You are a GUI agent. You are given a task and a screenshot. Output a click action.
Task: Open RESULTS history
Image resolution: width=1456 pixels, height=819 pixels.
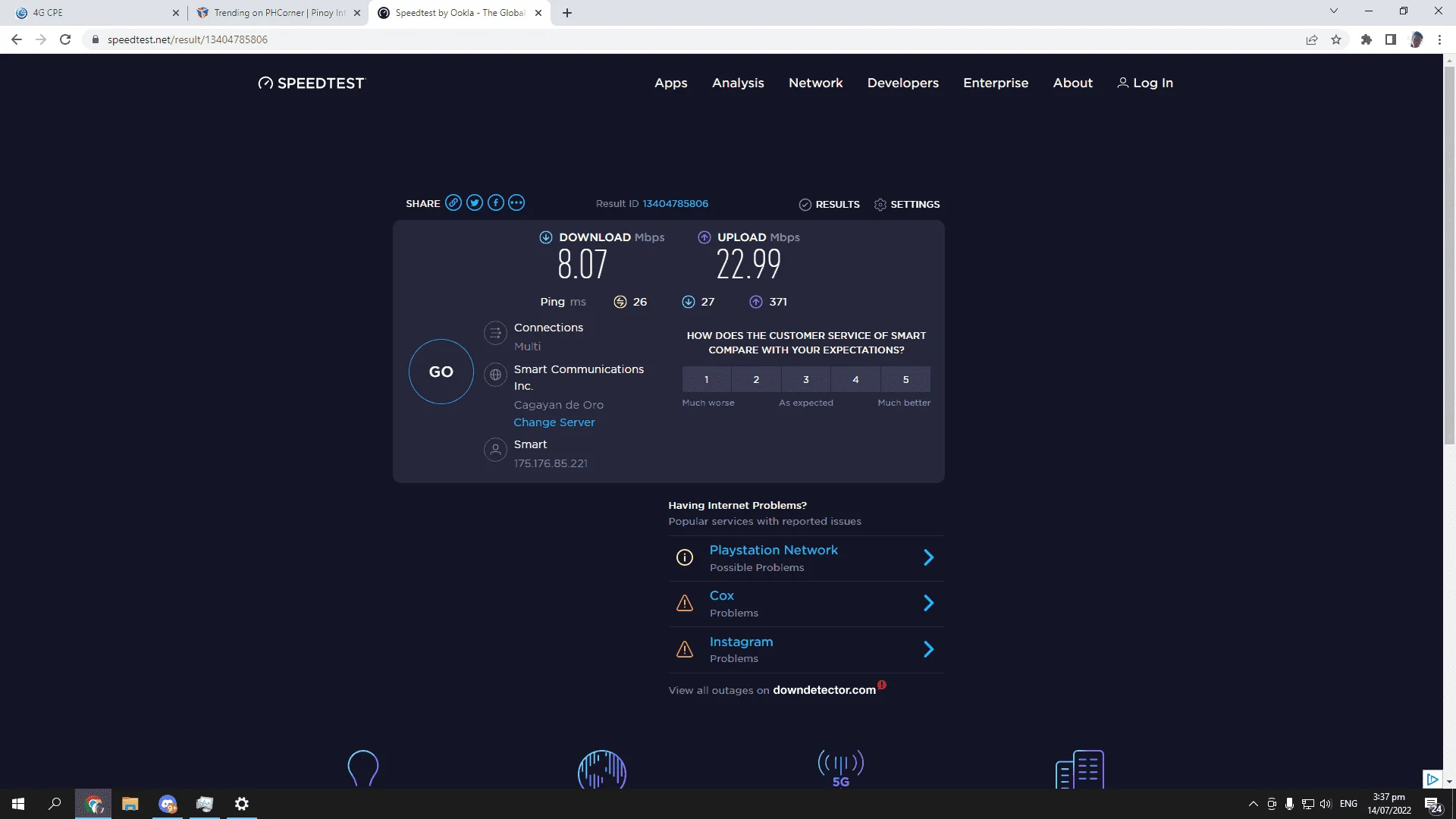pos(830,205)
